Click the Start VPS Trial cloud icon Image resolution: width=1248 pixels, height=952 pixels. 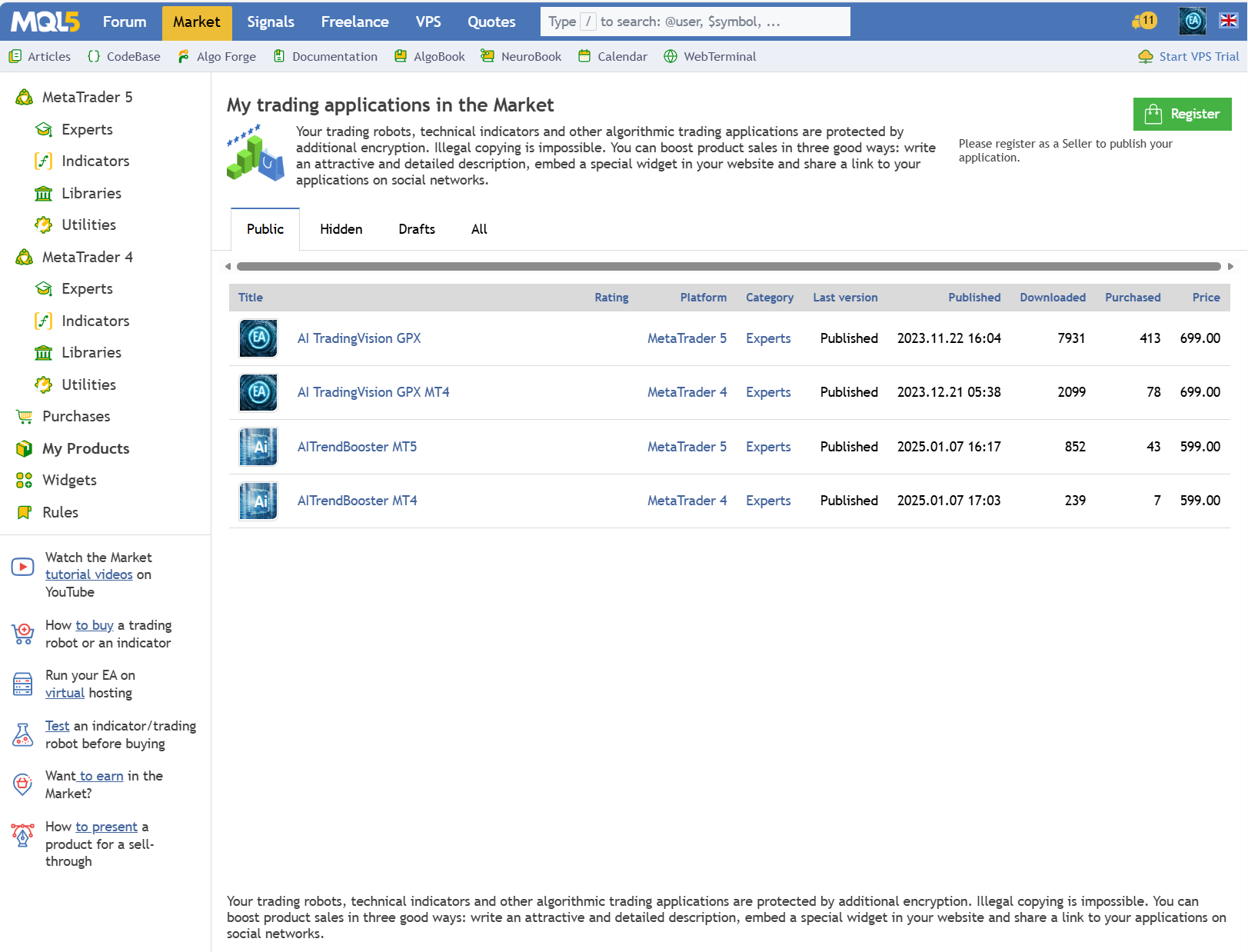pos(1146,57)
